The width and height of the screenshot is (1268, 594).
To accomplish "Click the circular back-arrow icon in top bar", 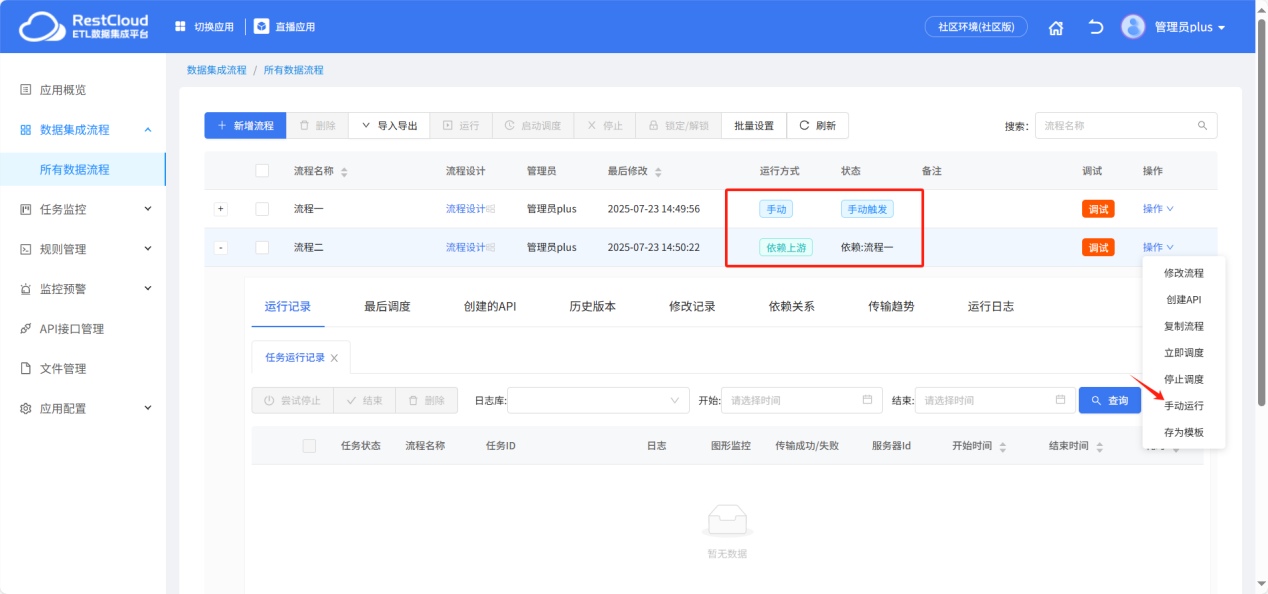I will point(1094,26).
